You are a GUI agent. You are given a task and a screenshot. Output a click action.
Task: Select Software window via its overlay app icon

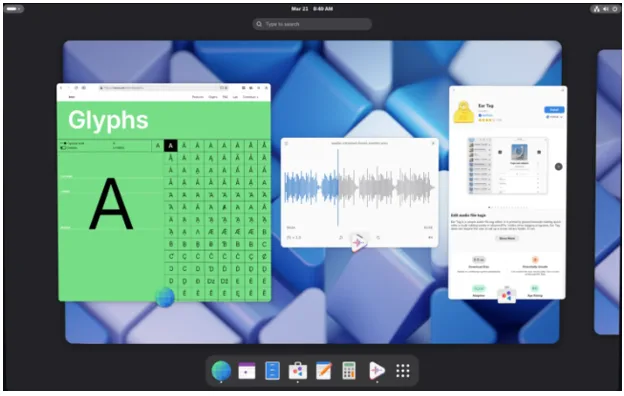[x=506, y=295]
